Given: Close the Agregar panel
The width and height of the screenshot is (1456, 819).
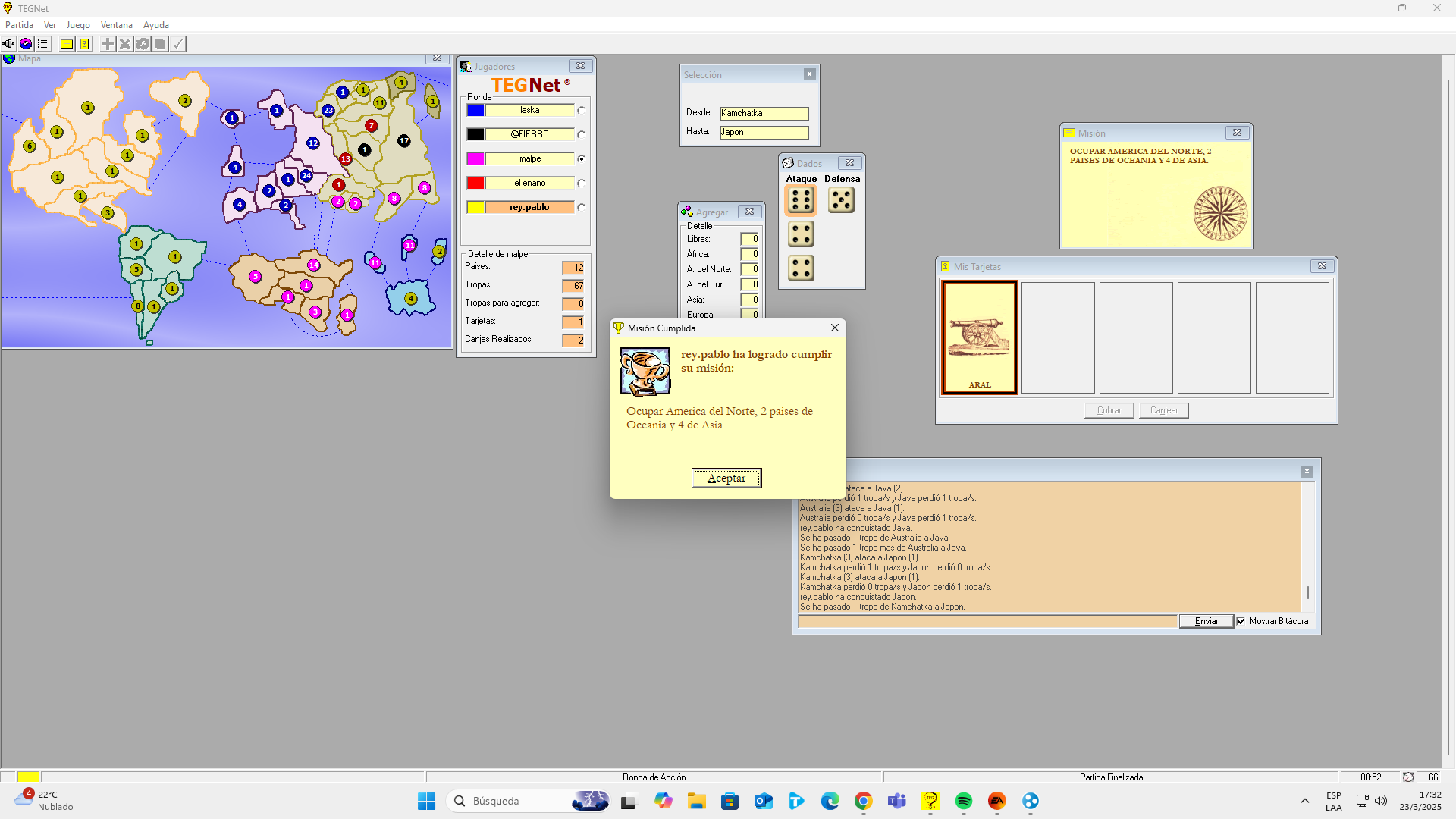Looking at the screenshot, I should click(749, 212).
